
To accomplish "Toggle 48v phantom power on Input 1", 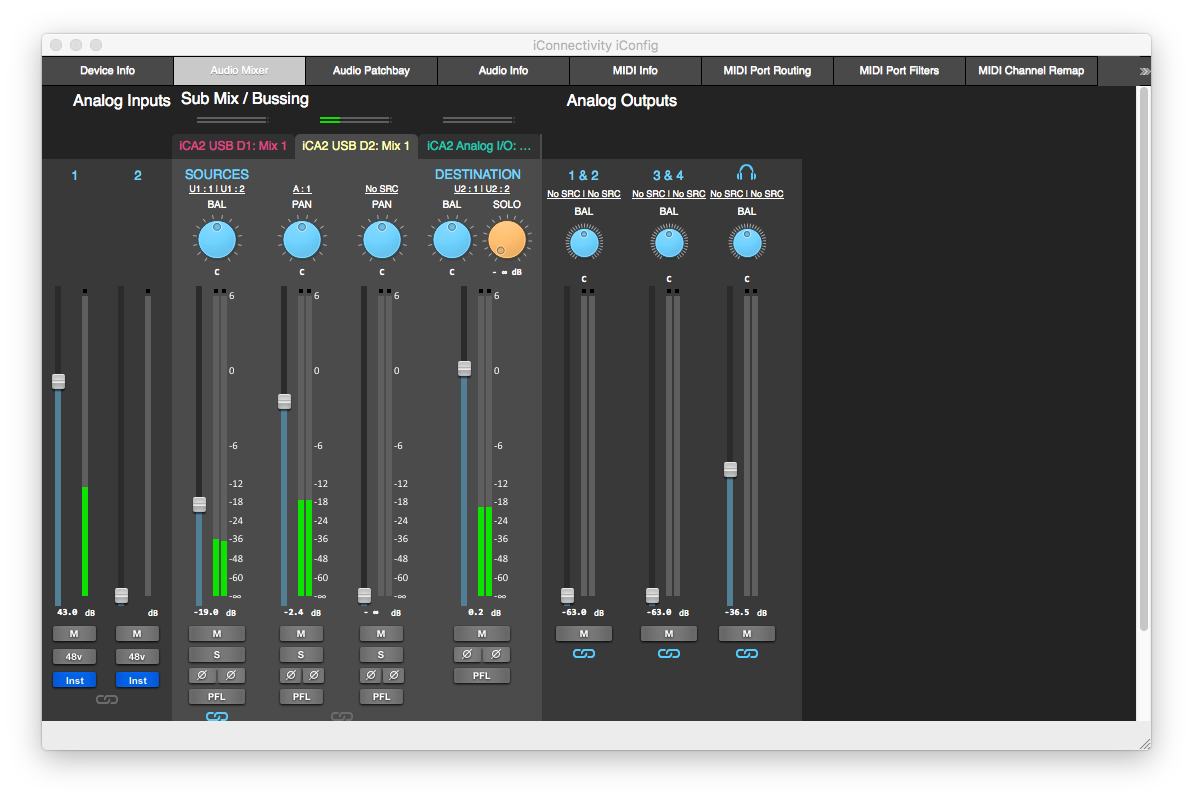I will coord(75,656).
